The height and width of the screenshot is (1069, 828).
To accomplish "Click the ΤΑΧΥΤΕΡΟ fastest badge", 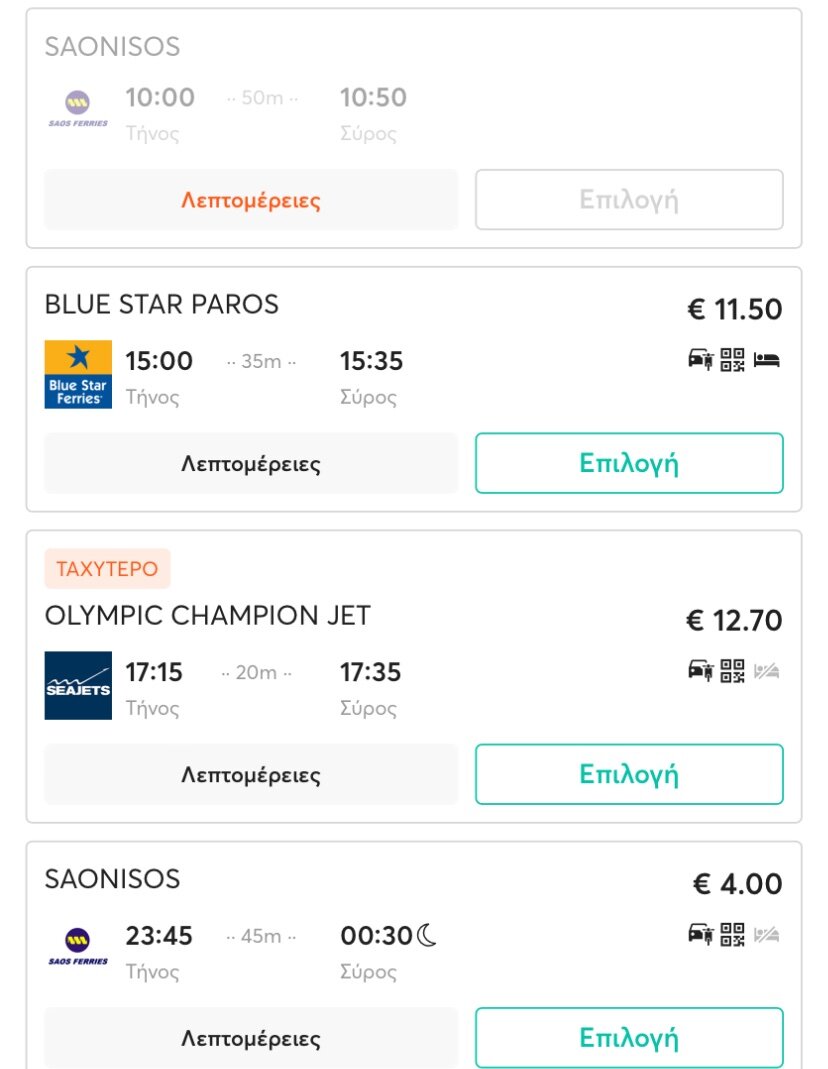I will click(107, 569).
